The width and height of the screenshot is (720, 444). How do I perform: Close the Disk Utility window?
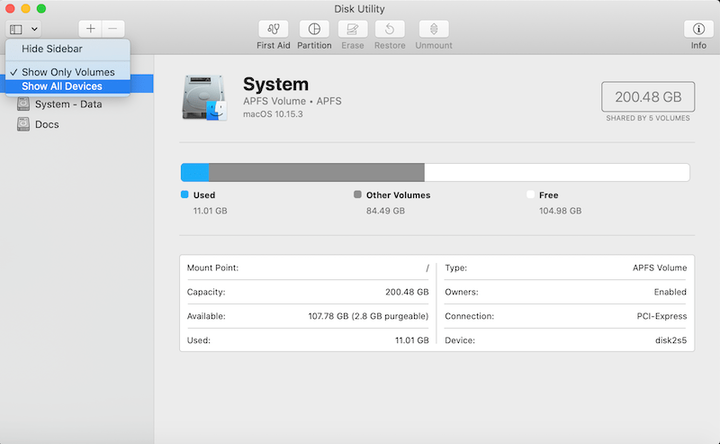point(10,9)
